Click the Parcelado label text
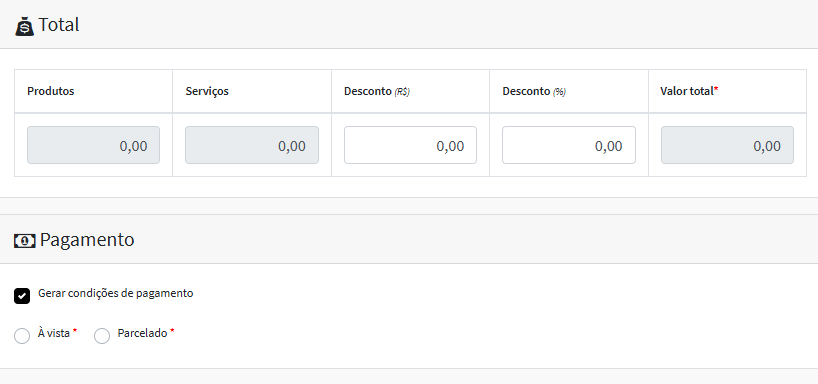Viewport: 818px width, 384px height. (x=142, y=333)
